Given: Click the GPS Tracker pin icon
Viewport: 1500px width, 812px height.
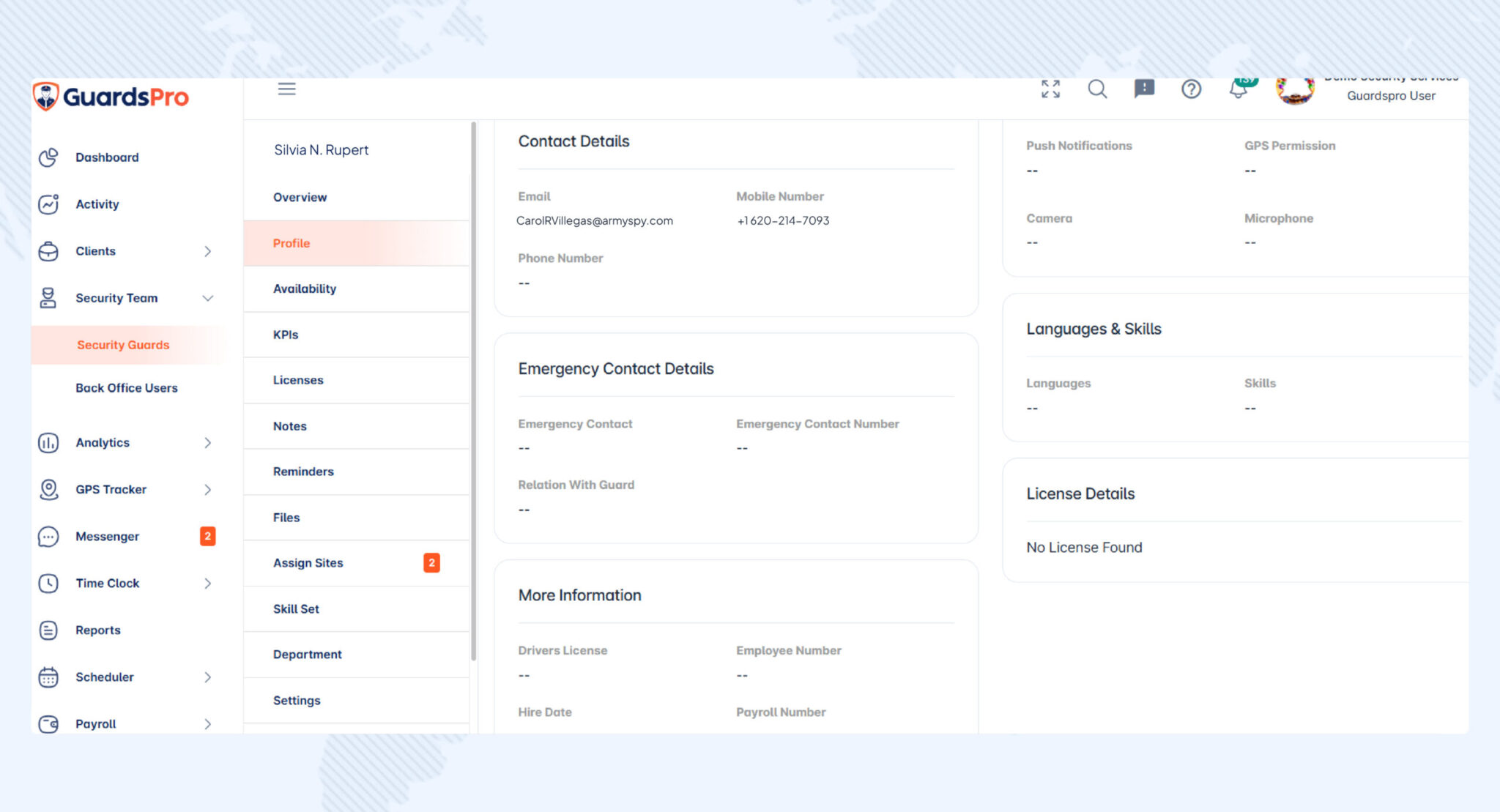Looking at the screenshot, I should (48, 490).
